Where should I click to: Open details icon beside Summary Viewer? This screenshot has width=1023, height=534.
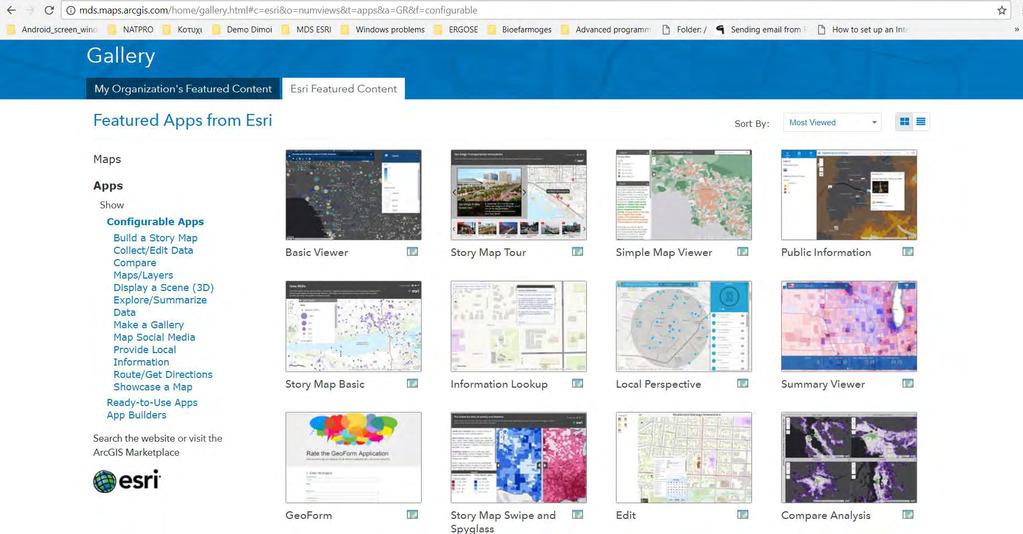coord(908,383)
